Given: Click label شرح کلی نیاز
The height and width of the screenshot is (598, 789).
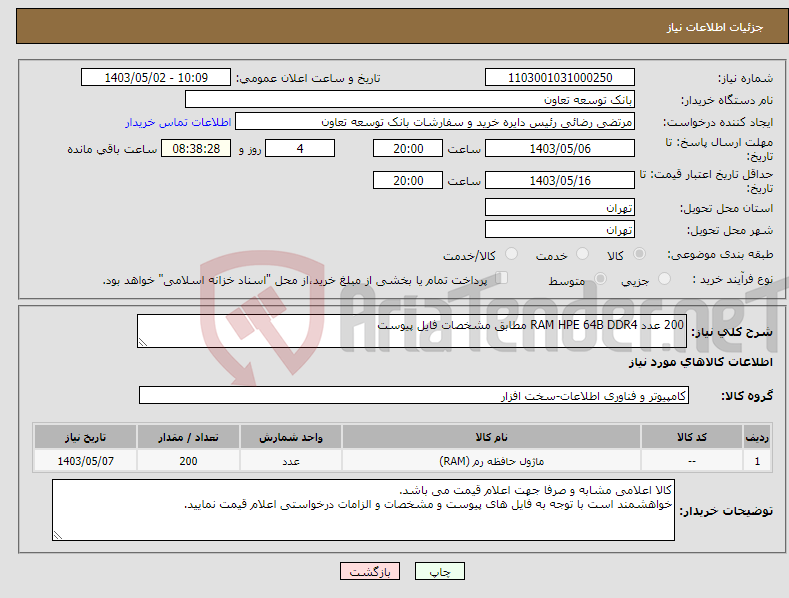Looking at the screenshot, I should point(732,332).
